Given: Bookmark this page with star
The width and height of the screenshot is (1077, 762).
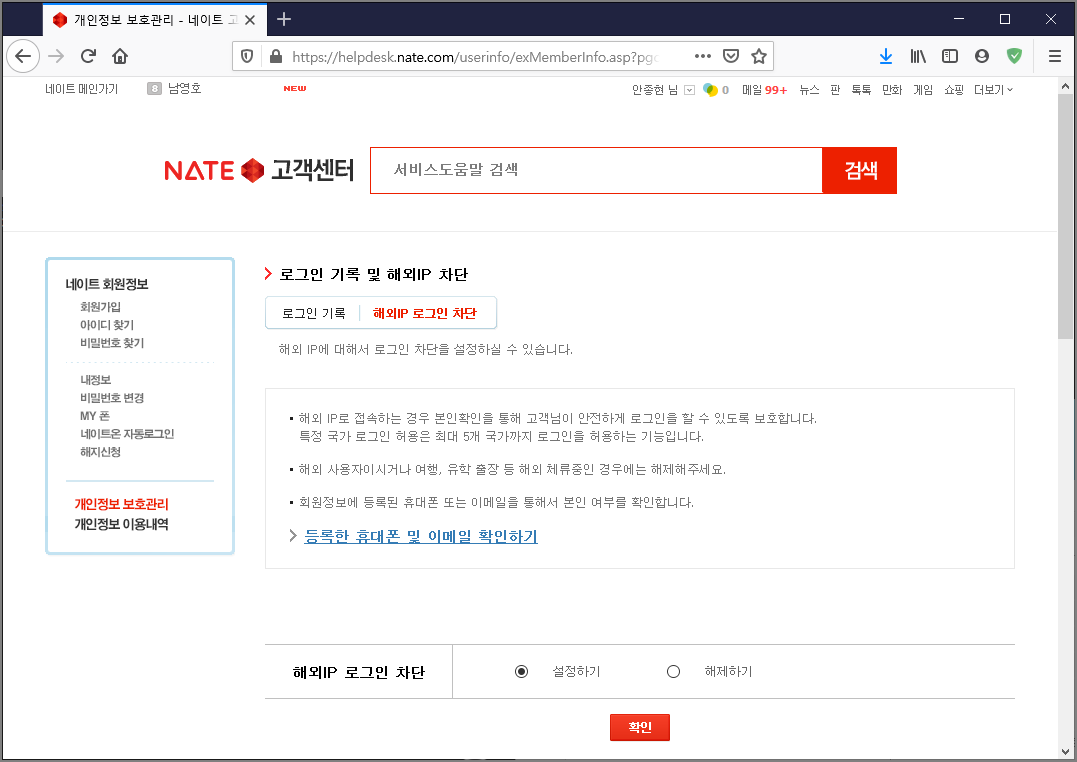Looking at the screenshot, I should 758,56.
